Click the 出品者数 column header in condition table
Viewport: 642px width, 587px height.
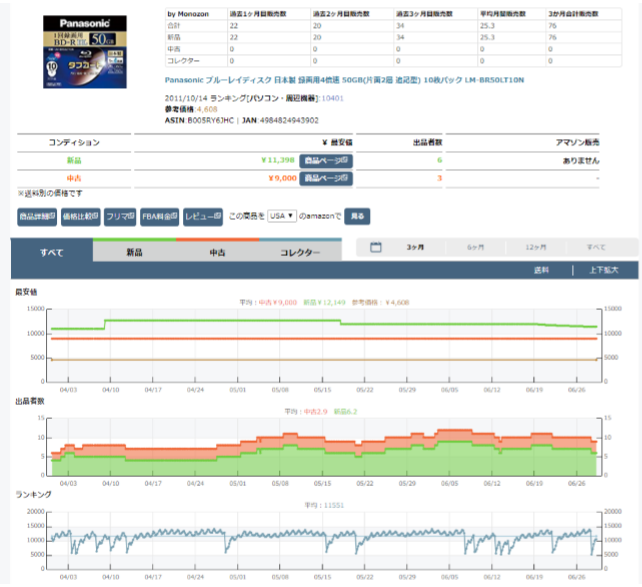click(x=427, y=142)
